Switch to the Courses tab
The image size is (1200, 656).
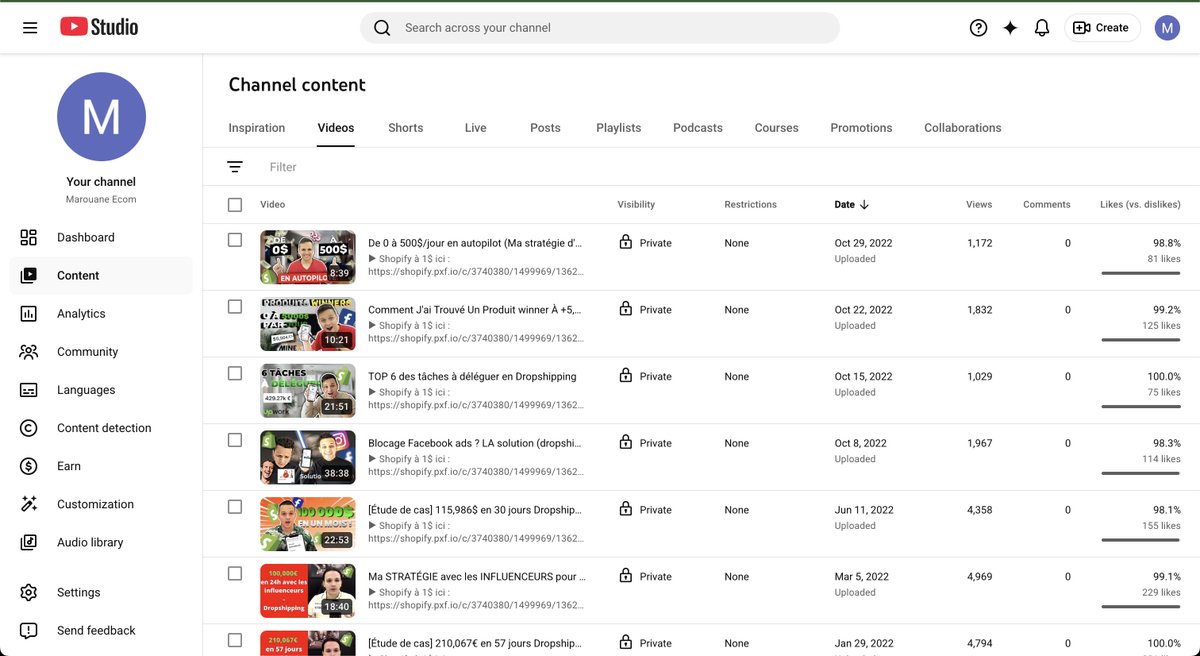777,128
